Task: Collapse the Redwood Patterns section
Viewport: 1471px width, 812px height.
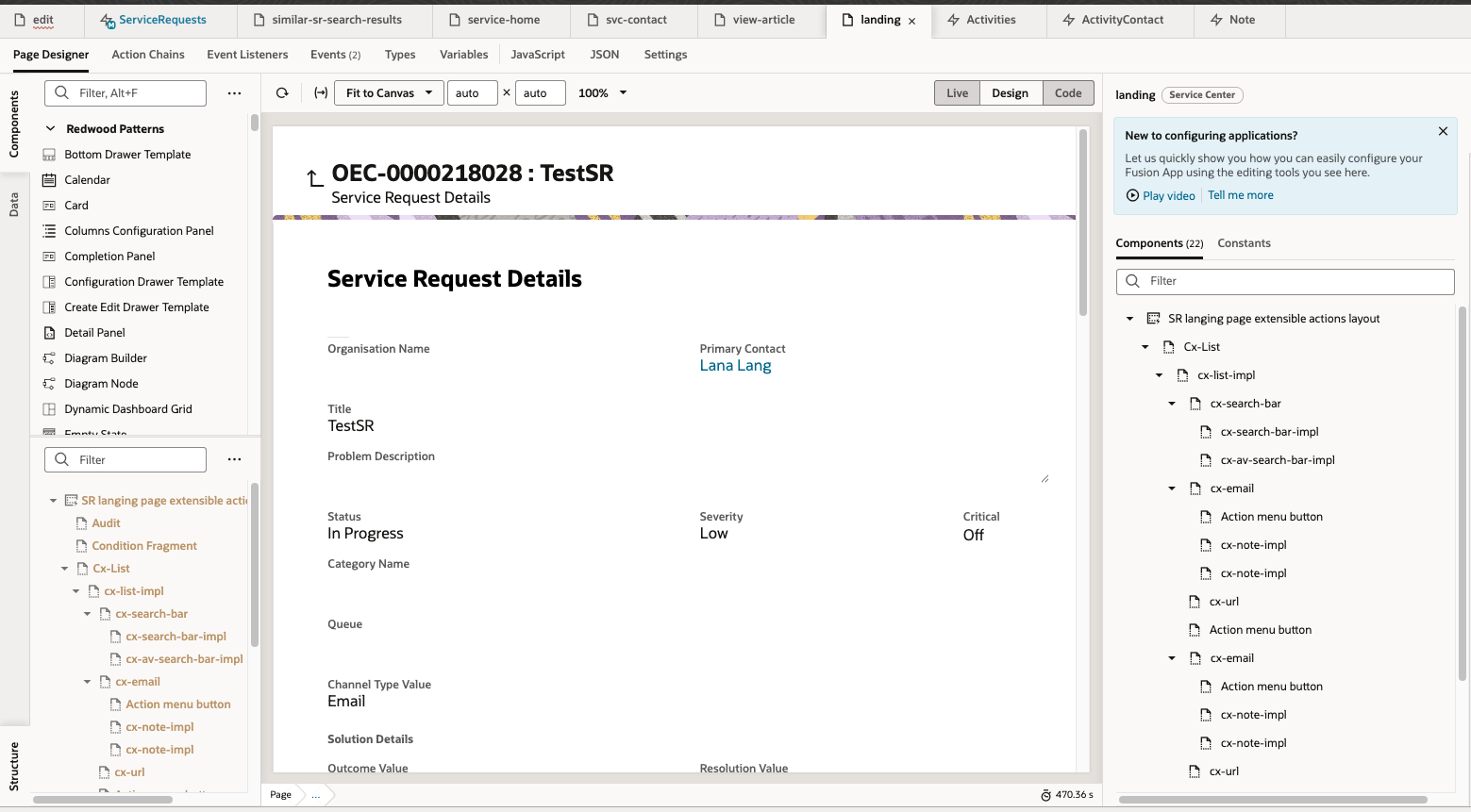Action: (51, 129)
